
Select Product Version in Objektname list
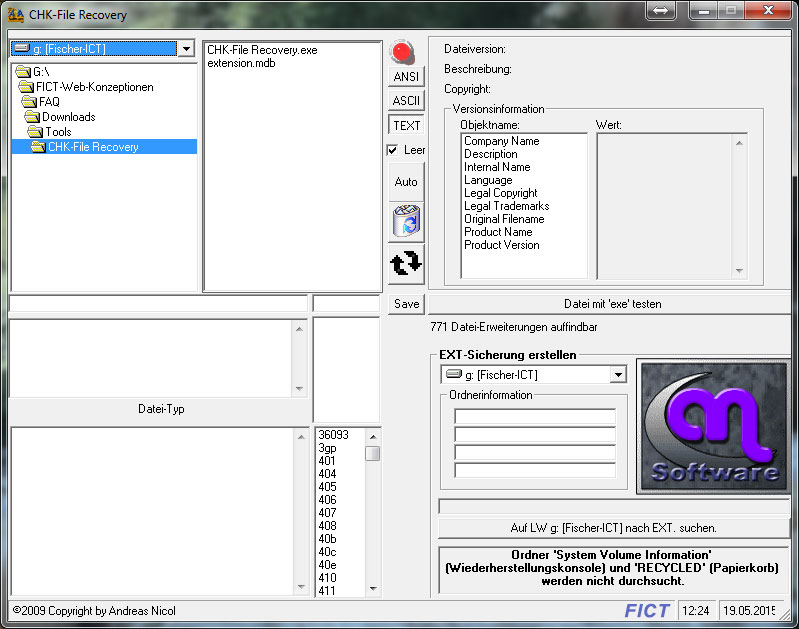pos(501,245)
